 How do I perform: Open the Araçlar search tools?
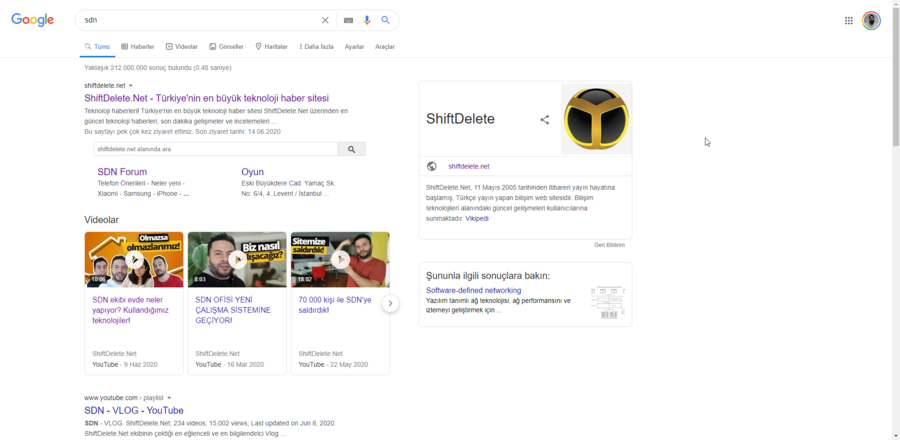click(x=385, y=47)
